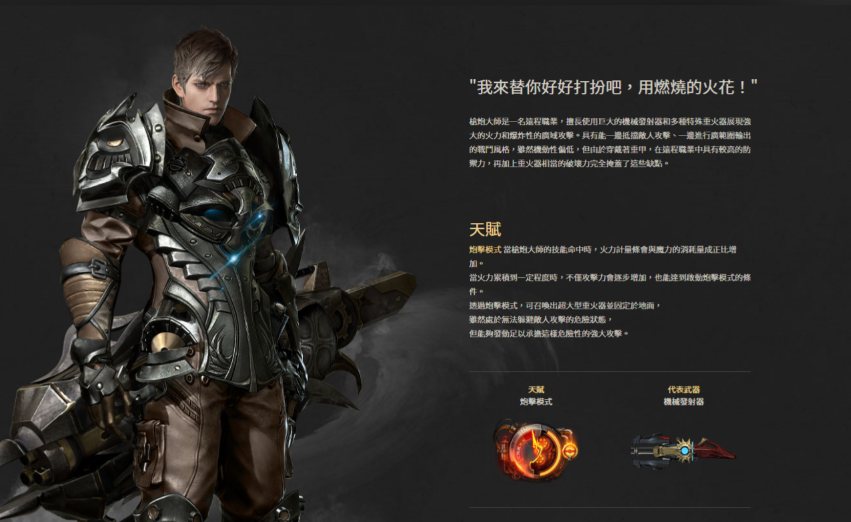Select the 機械發射器 caption text
The height and width of the screenshot is (522, 851).
(683, 402)
